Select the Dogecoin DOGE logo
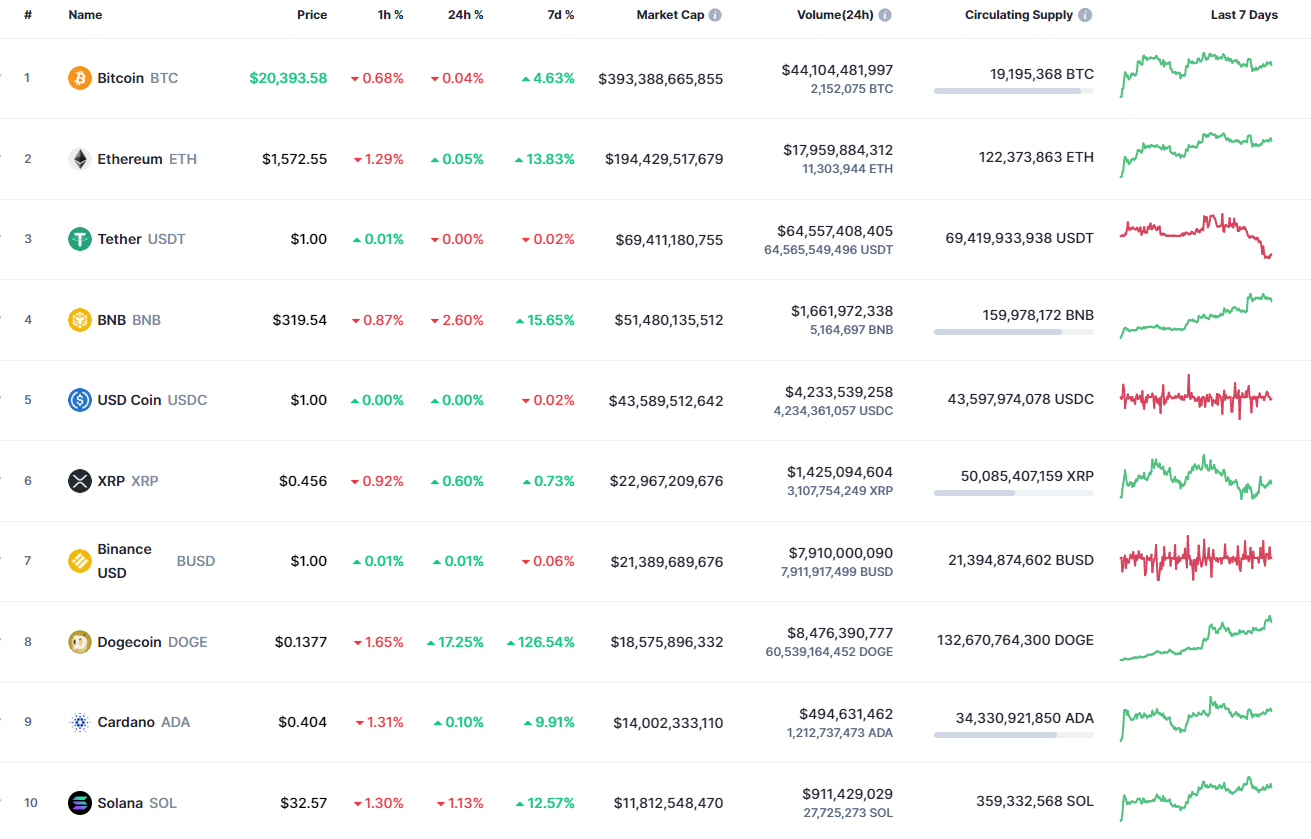Viewport: 1311px width, 839px height. 77,641
